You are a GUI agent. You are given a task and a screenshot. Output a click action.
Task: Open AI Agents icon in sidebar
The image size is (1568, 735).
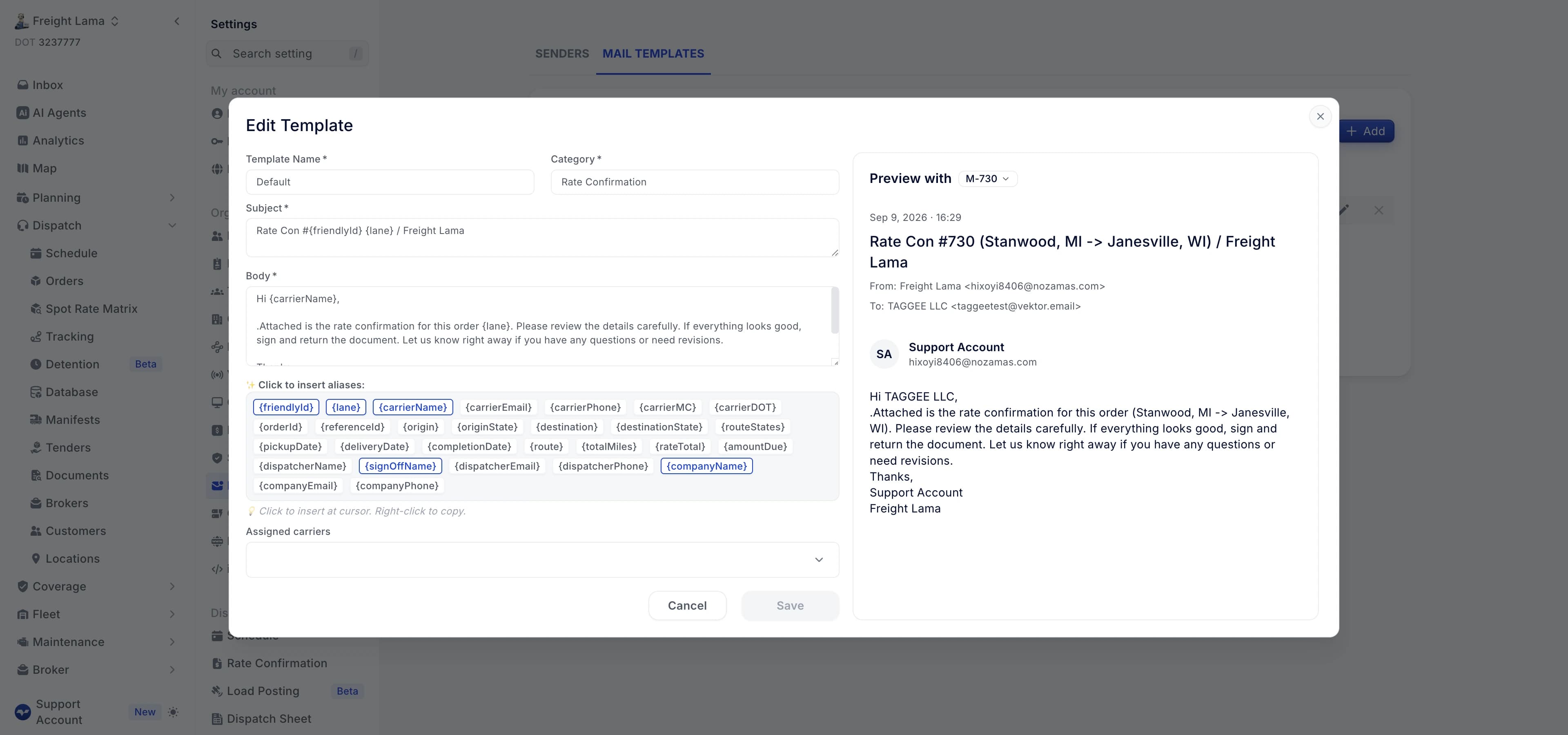(x=22, y=113)
